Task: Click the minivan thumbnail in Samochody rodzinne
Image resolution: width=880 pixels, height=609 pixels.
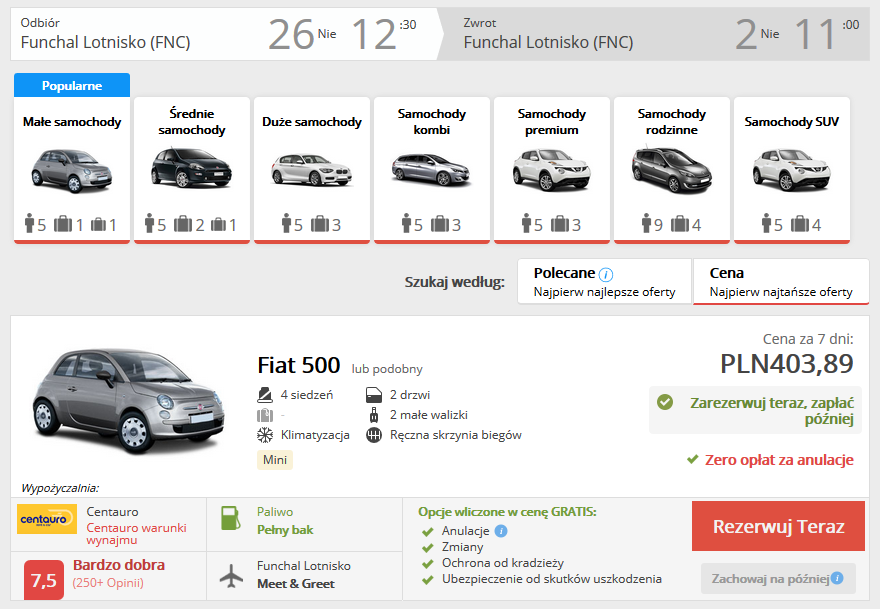Action: 671,170
